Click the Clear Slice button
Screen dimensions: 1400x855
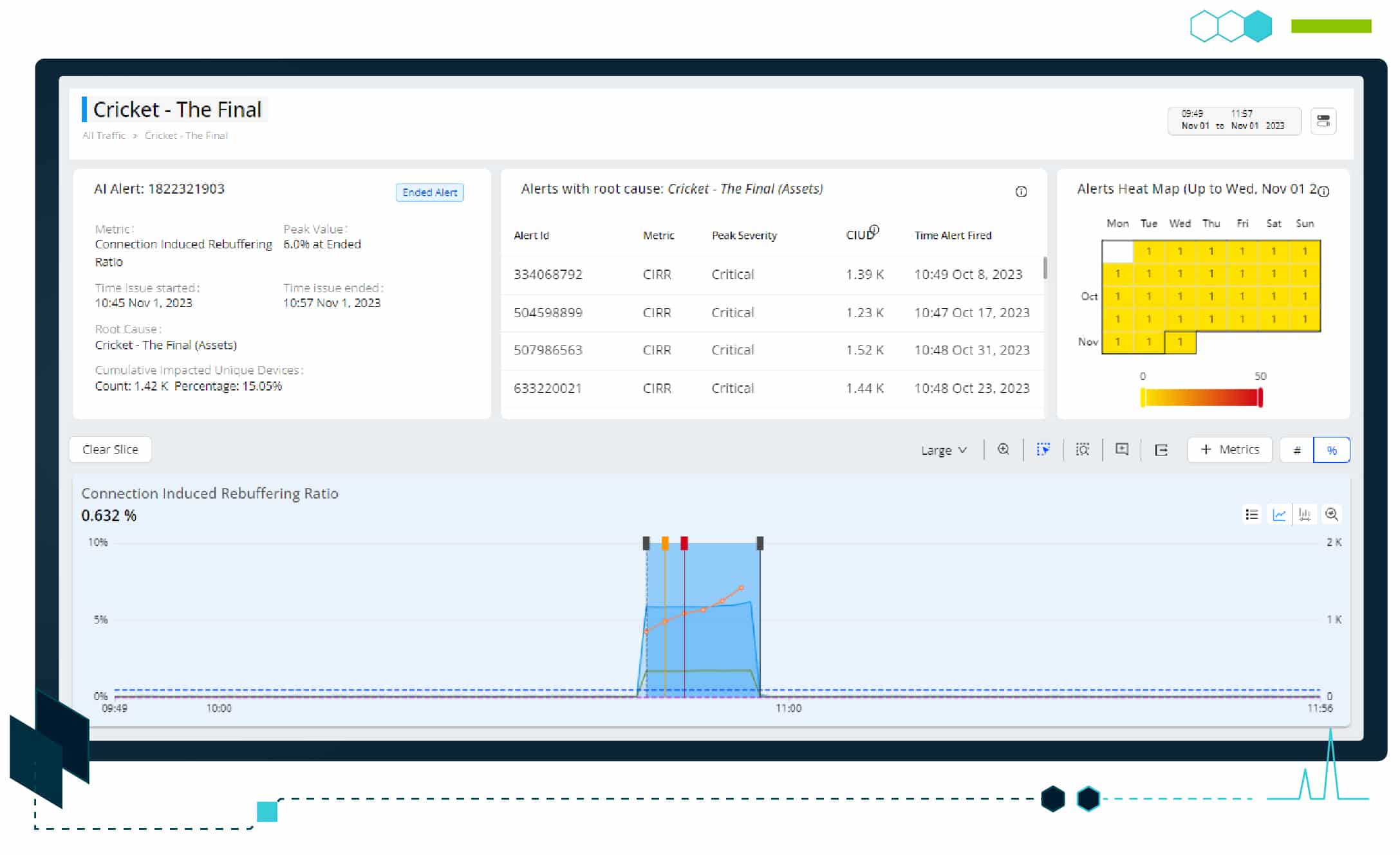click(x=110, y=450)
